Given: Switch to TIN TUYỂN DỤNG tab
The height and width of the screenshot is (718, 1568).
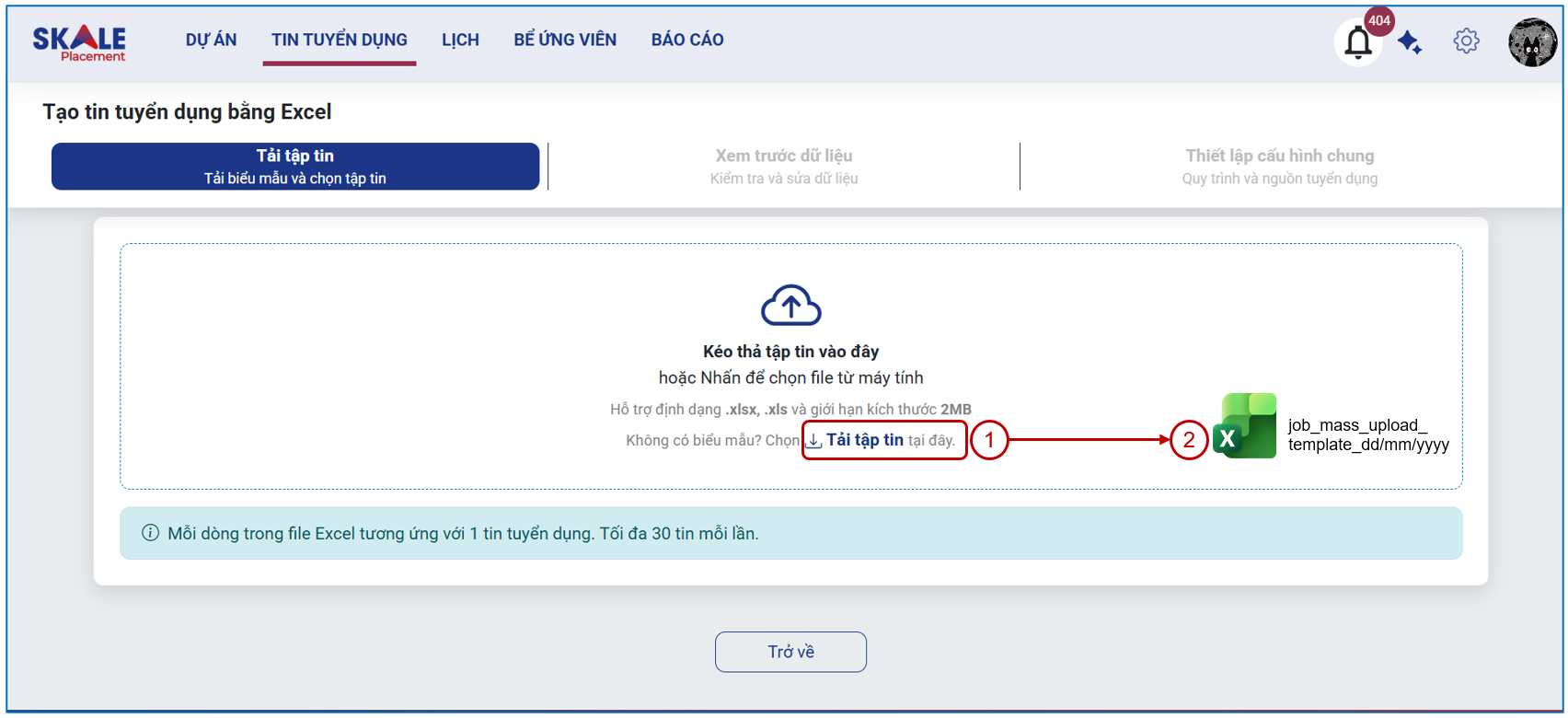Looking at the screenshot, I should (x=340, y=40).
